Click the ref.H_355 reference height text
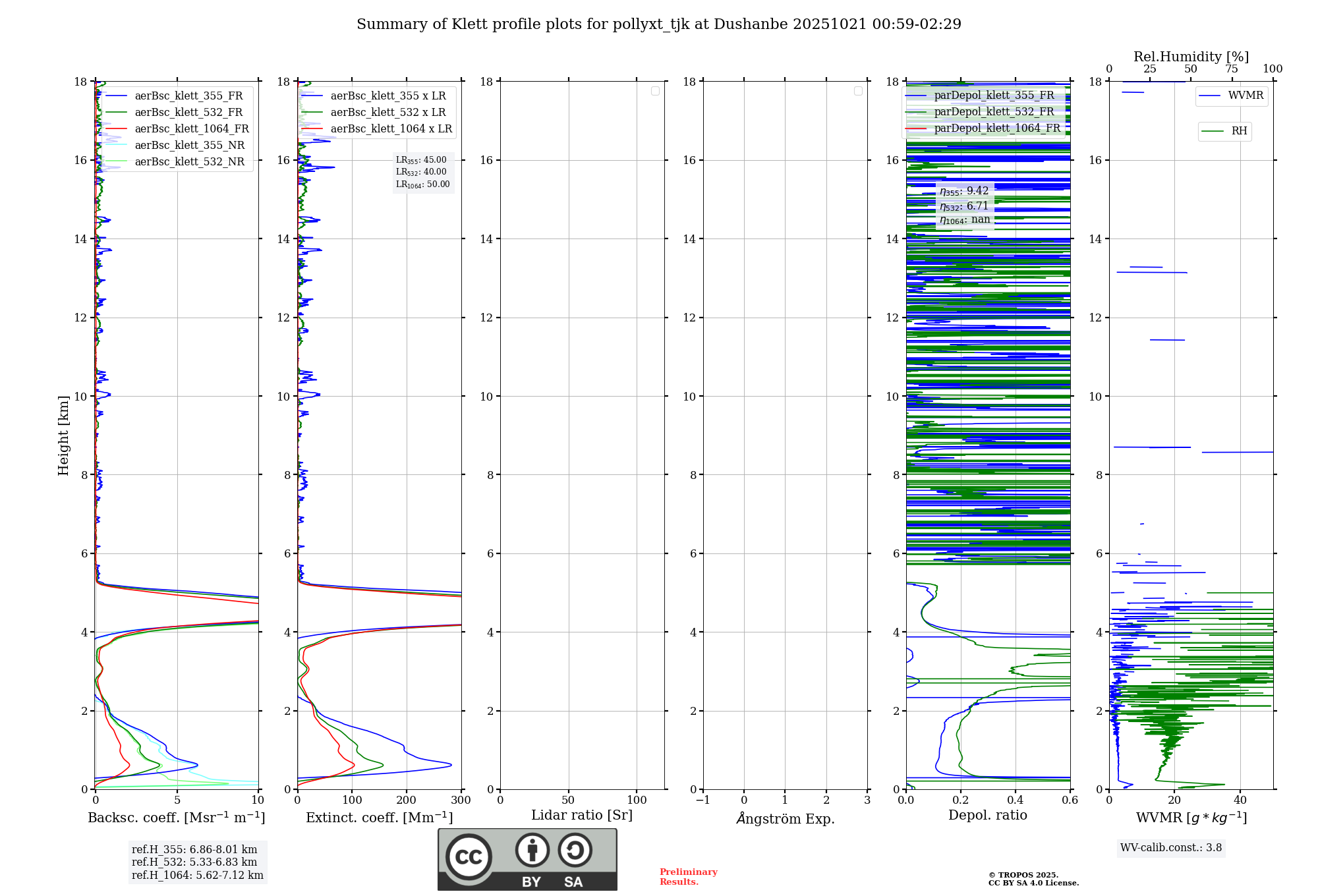Screen dimensions: 1318x896 (194, 850)
